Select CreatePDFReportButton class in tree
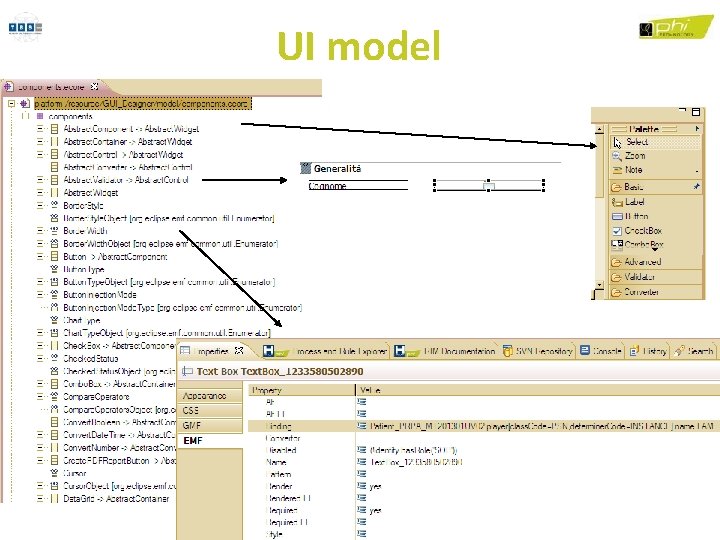 coord(119,461)
